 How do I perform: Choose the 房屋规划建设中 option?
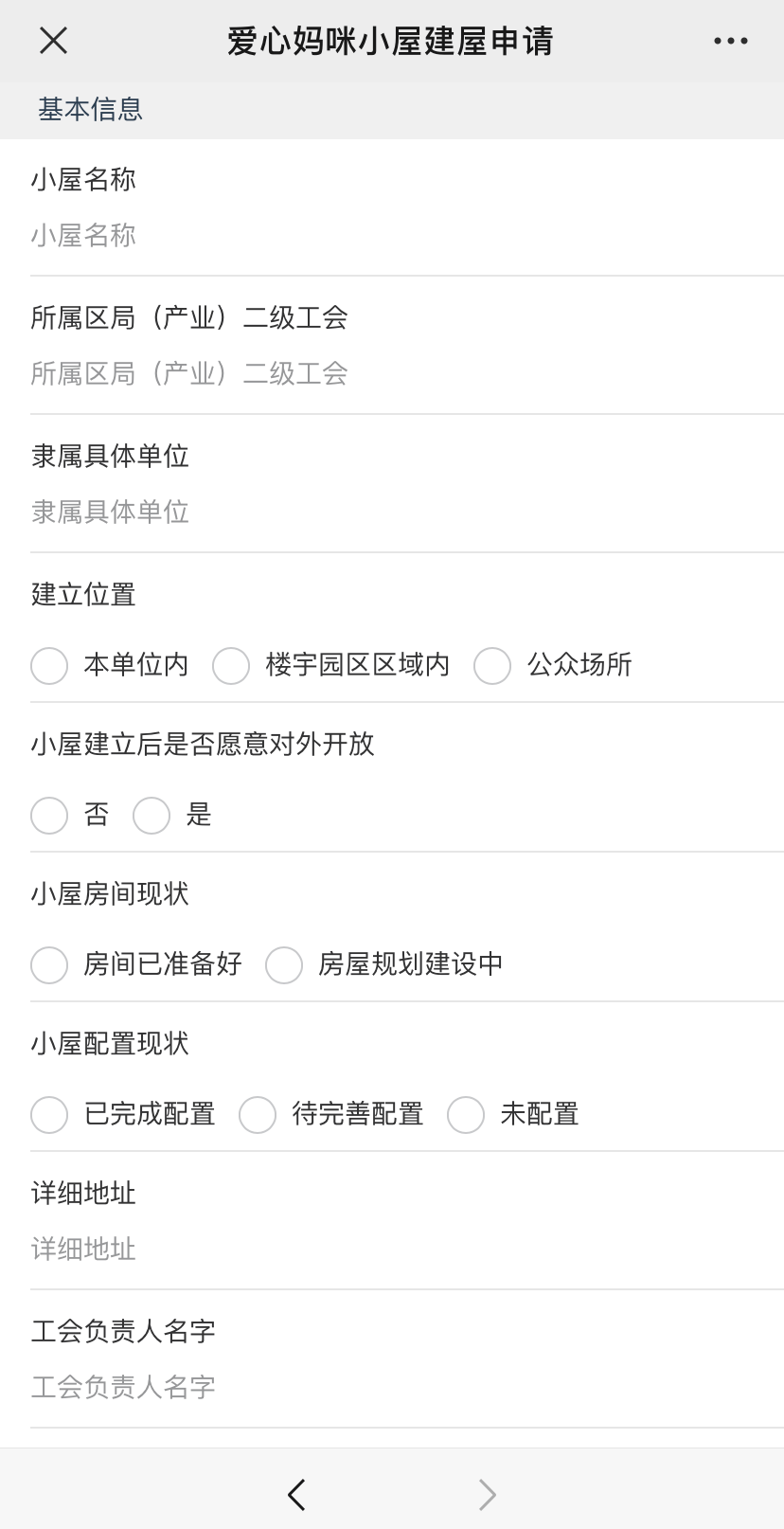click(285, 965)
